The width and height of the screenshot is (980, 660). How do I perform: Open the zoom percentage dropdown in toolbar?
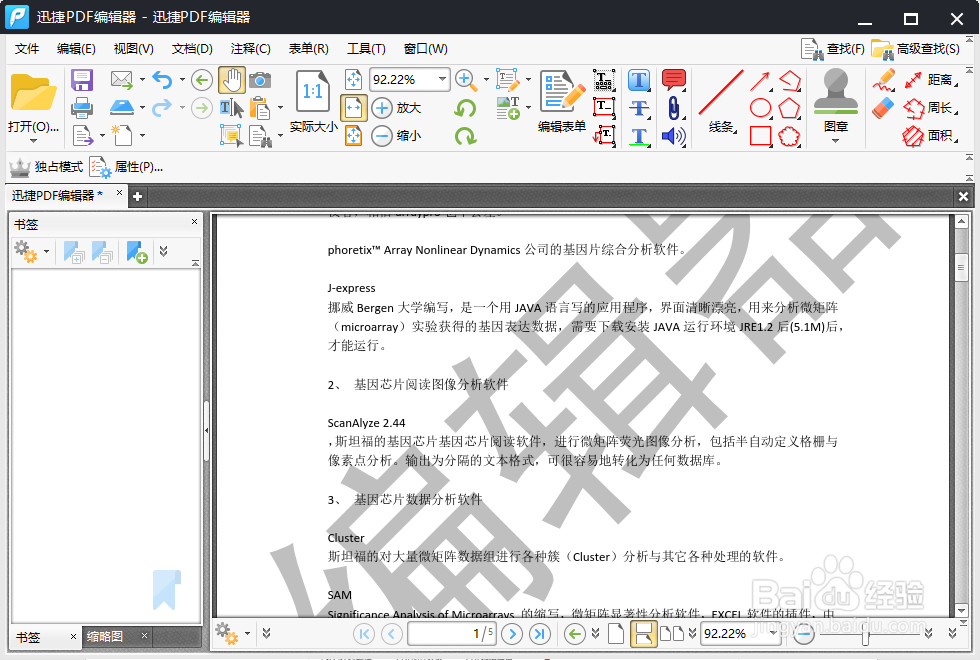tap(442, 79)
